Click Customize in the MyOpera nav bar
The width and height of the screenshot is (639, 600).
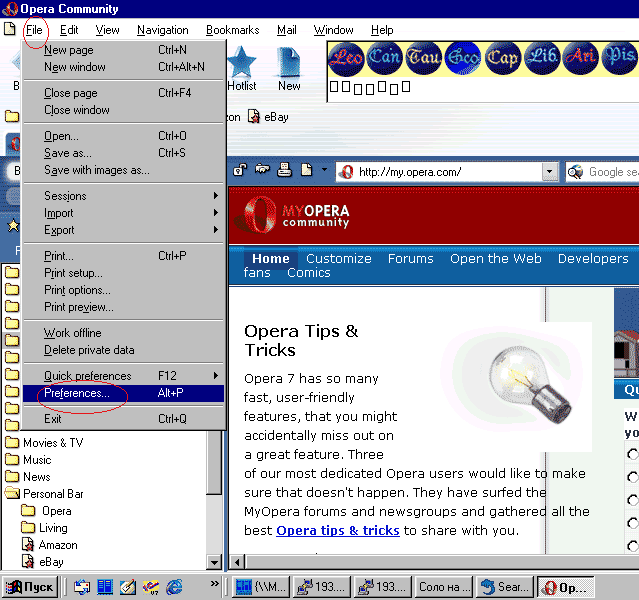pyautogui.click(x=339, y=258)
